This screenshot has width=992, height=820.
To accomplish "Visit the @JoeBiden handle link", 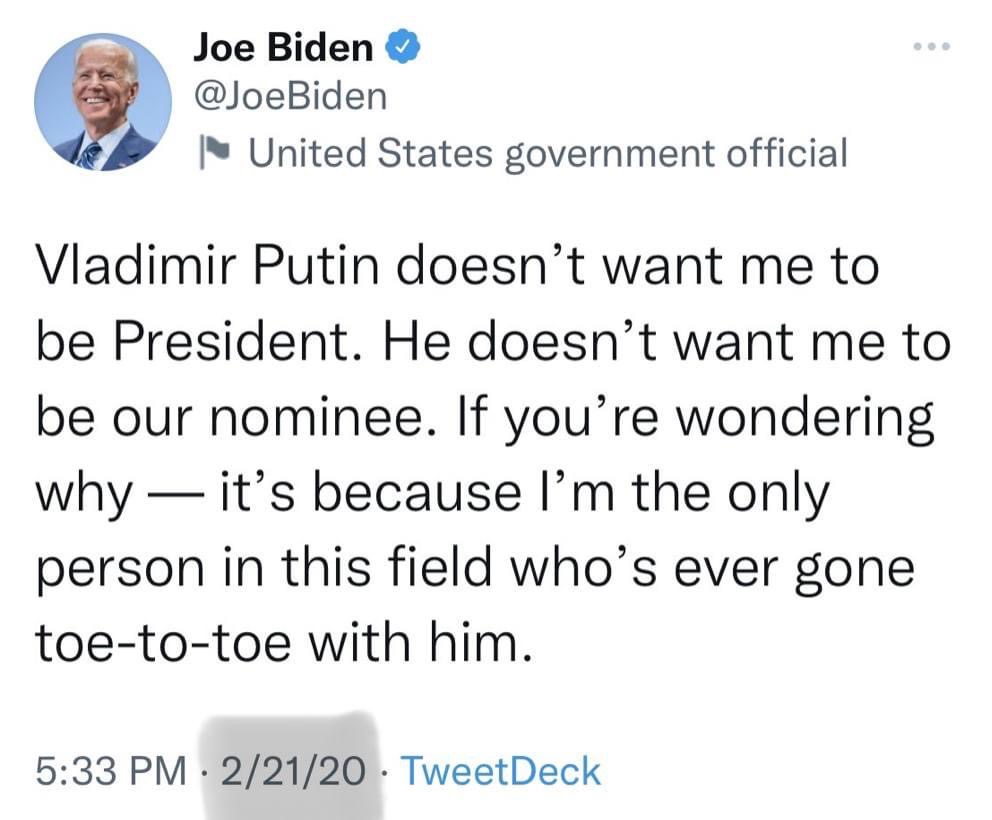I will point(288,96).
